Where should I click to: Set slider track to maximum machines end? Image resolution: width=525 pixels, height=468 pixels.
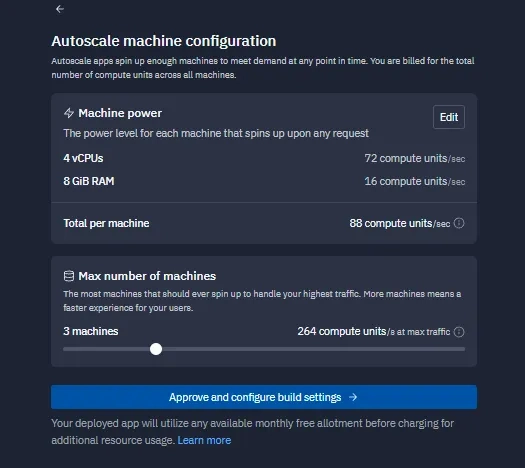[x=463, y=349]
